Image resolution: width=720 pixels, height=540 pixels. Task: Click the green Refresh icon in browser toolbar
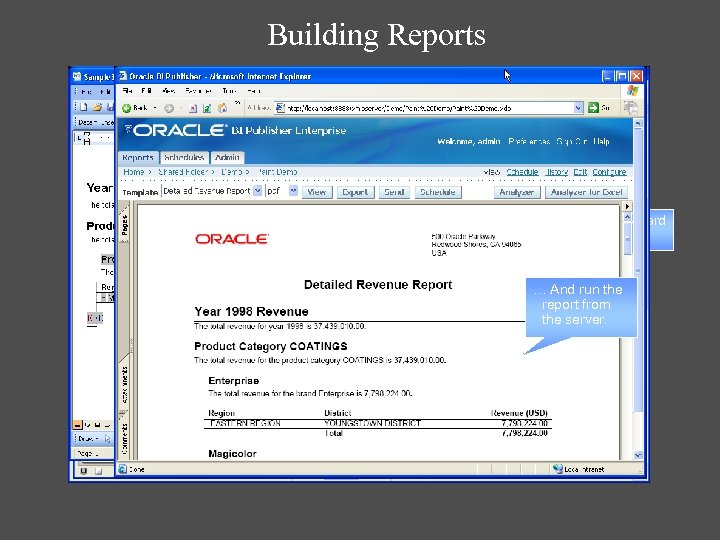tap(207, 108)
